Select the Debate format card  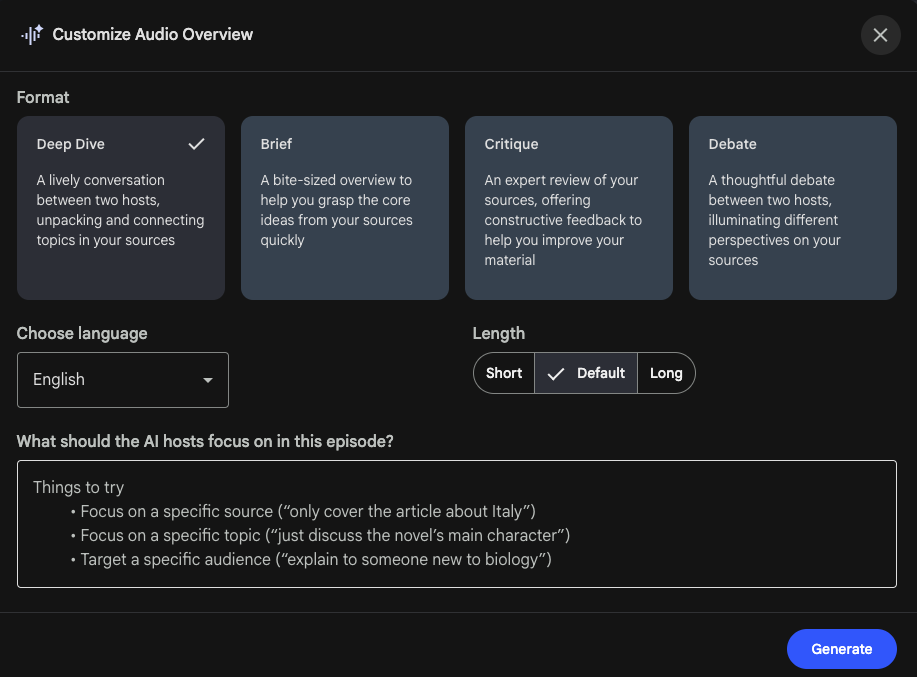coord(792,207)
